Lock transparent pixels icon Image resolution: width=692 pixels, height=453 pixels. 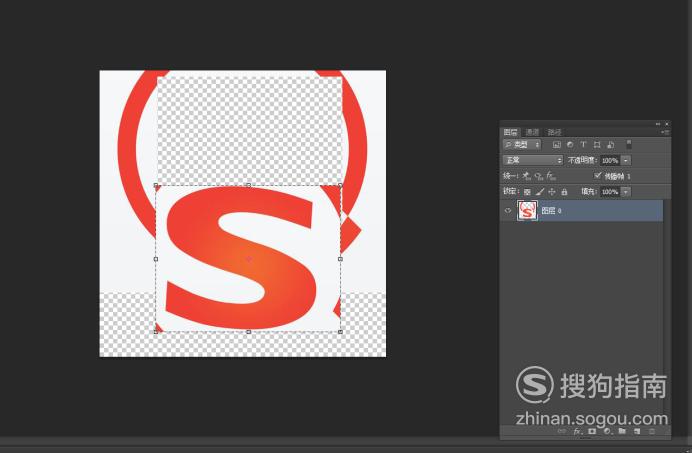527,192
